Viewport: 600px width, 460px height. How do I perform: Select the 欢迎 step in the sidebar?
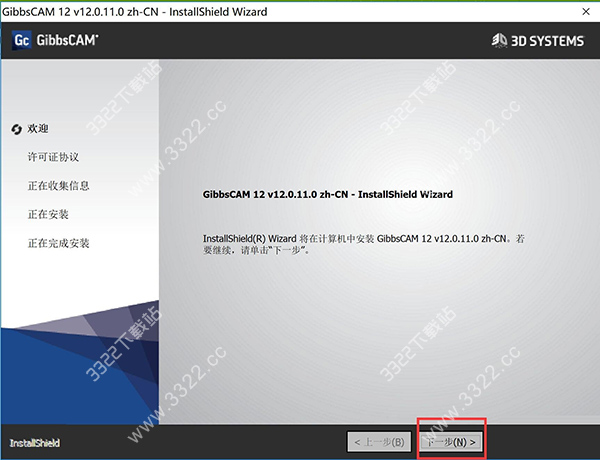tap(38, 129)
